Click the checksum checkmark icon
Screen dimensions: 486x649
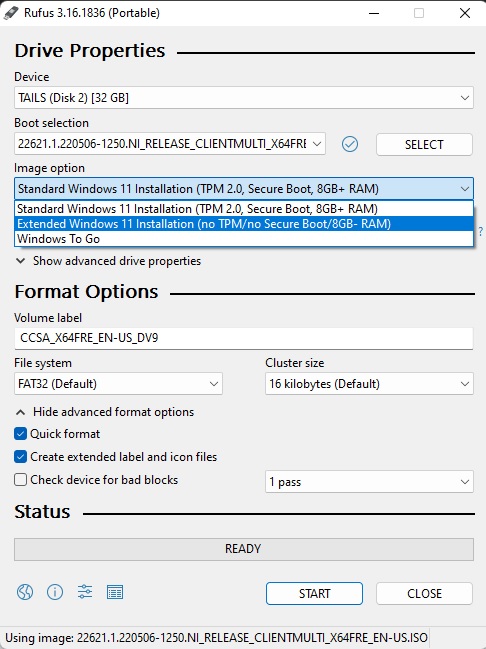point(350,144)
